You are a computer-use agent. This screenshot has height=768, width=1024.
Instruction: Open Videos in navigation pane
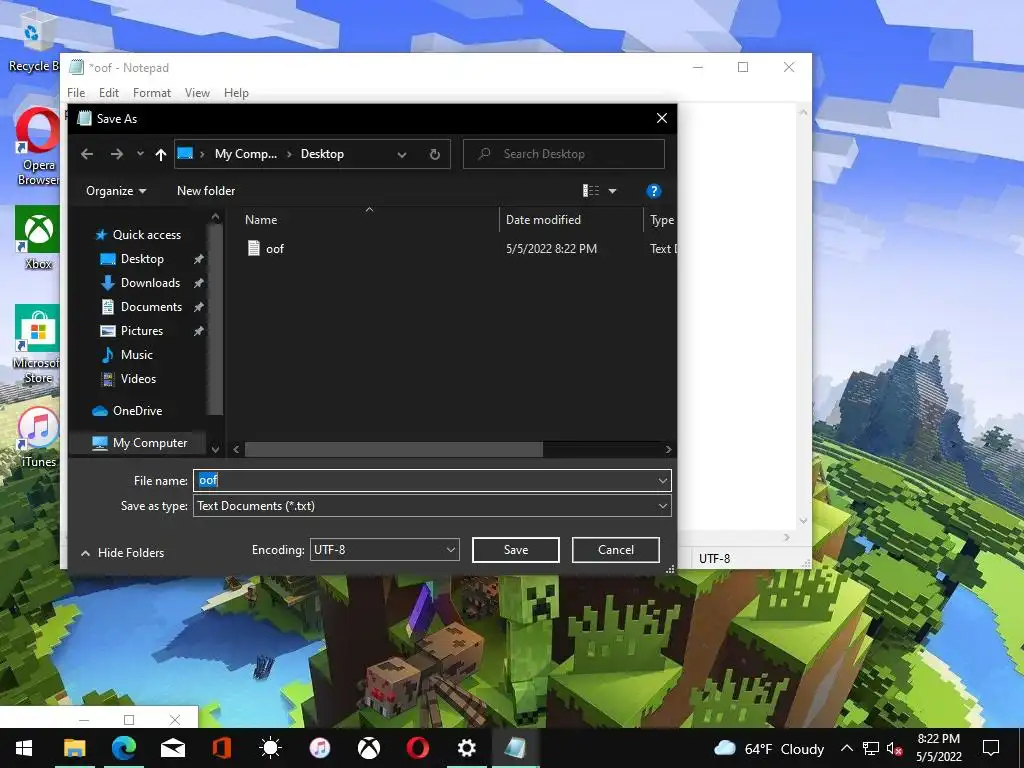tap(138, 379)
